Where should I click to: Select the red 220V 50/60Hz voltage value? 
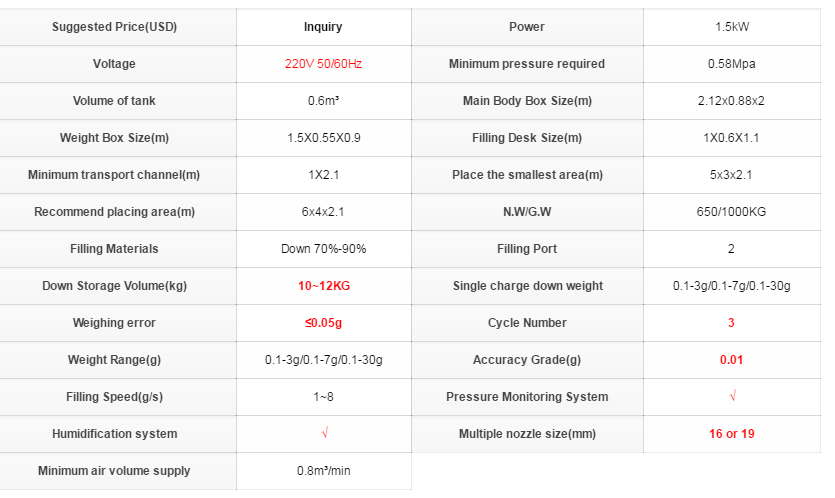(323, 64)
